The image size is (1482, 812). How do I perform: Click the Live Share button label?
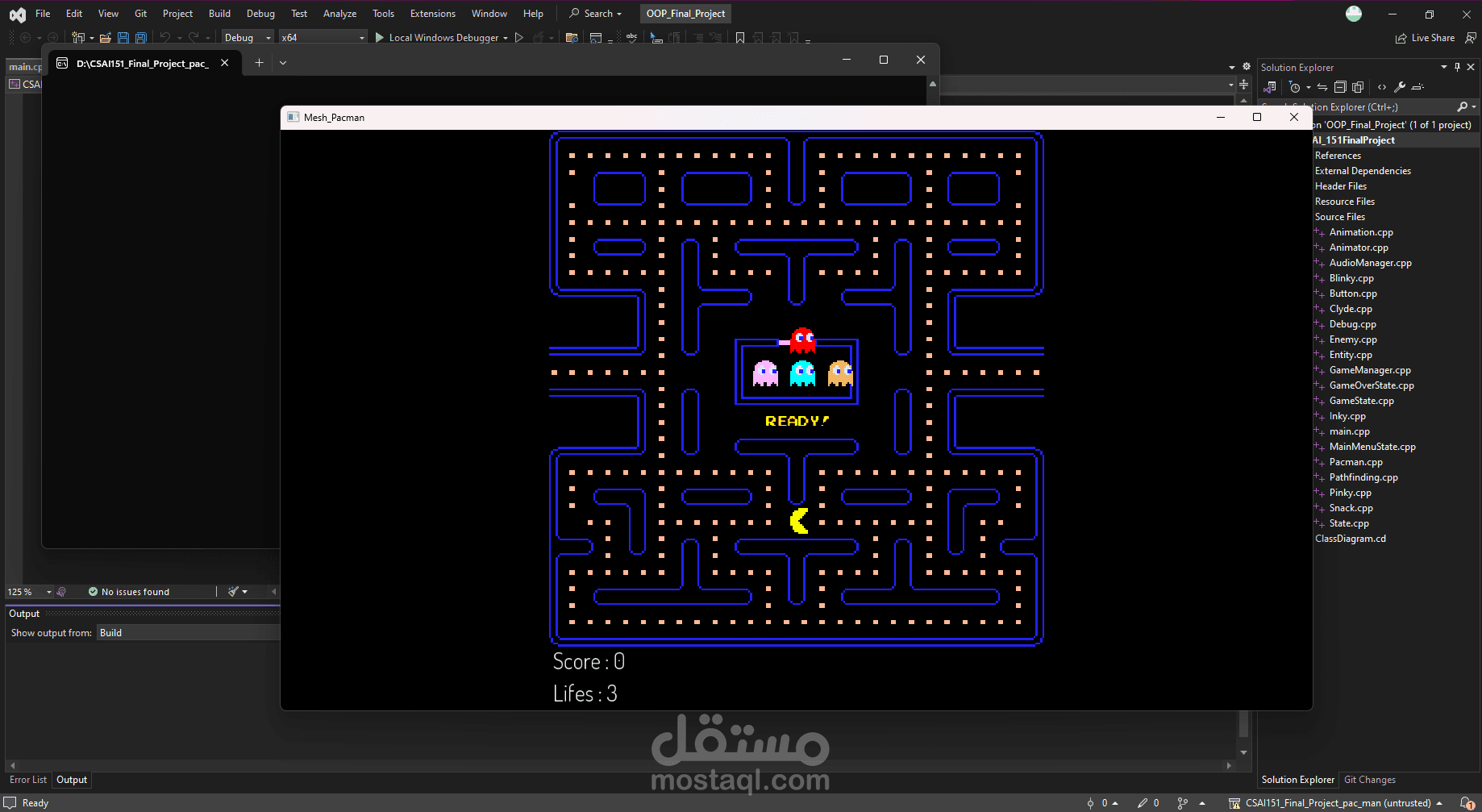[x=1433, y=38]
